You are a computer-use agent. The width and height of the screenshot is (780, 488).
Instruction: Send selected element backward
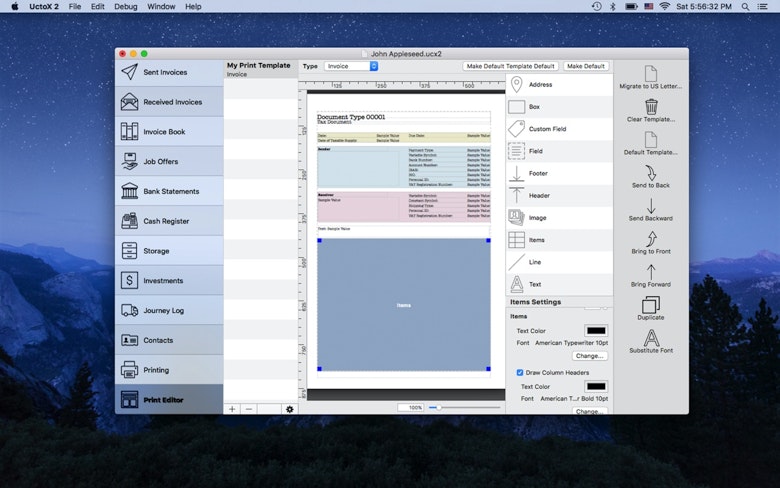[x=651, y=206]
